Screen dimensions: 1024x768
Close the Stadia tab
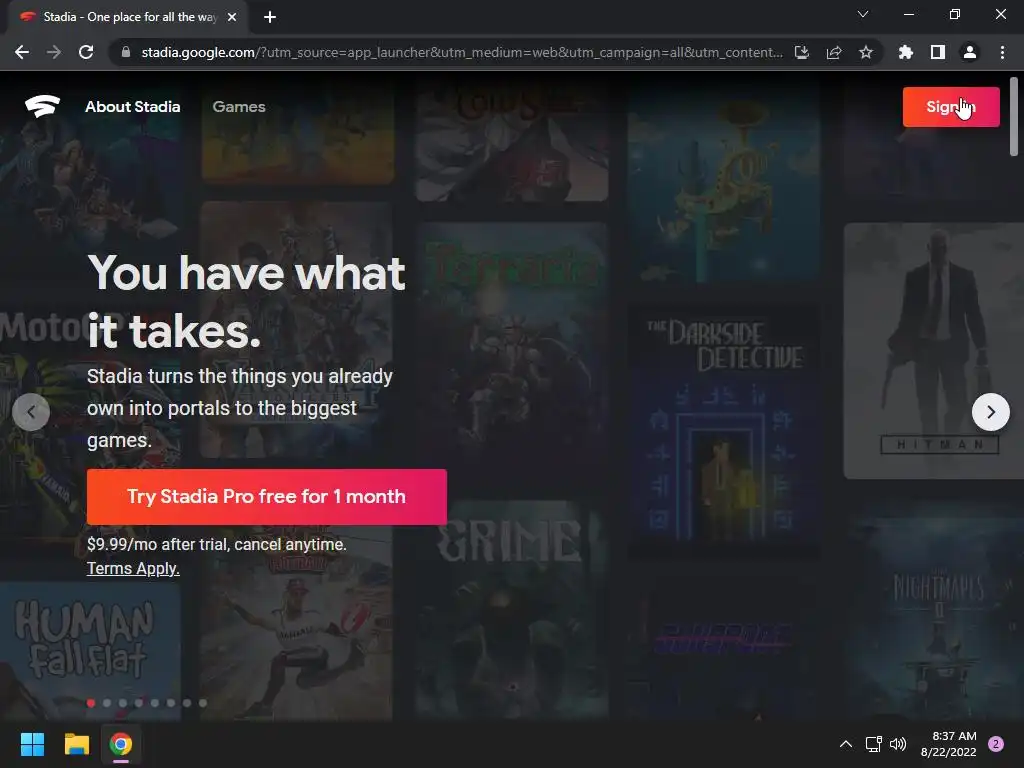pos(232,17)
